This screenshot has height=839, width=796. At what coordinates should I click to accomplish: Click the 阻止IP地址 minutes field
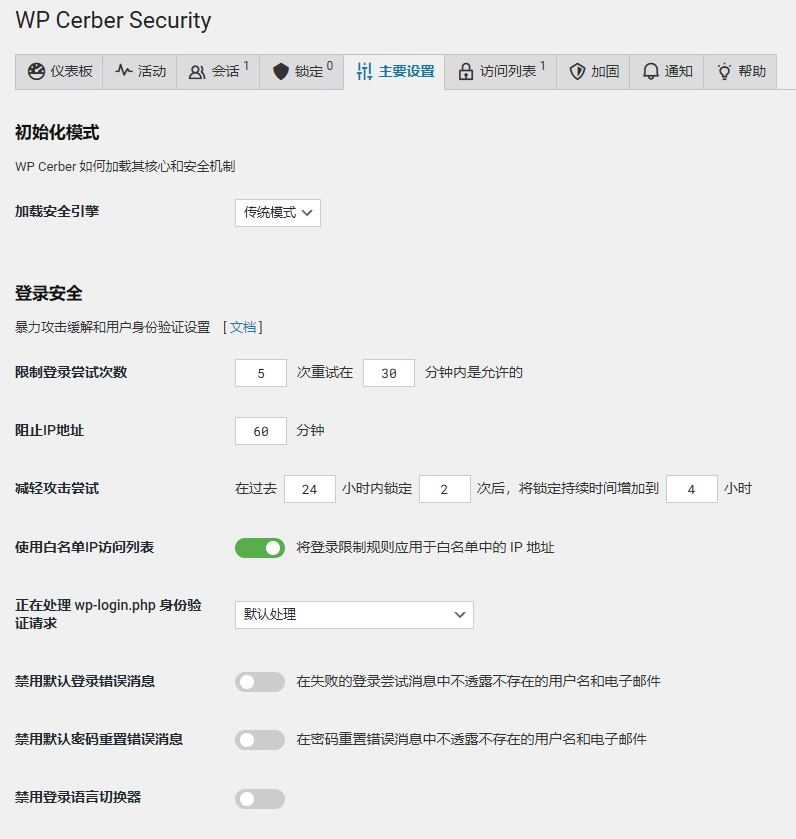tap(261, 431)
